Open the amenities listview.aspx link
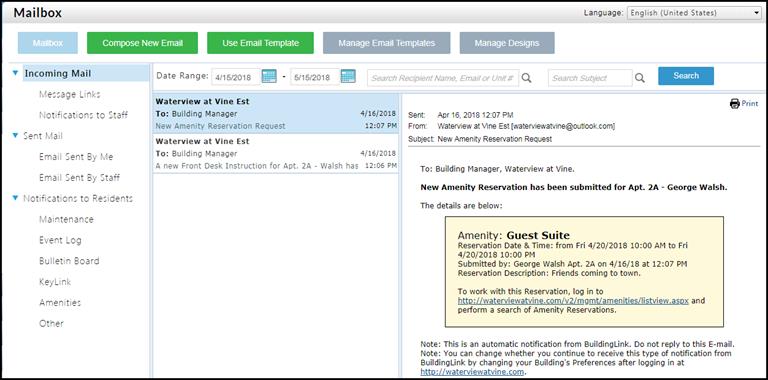Screen dimensions: 768x380 coord(573,301)
